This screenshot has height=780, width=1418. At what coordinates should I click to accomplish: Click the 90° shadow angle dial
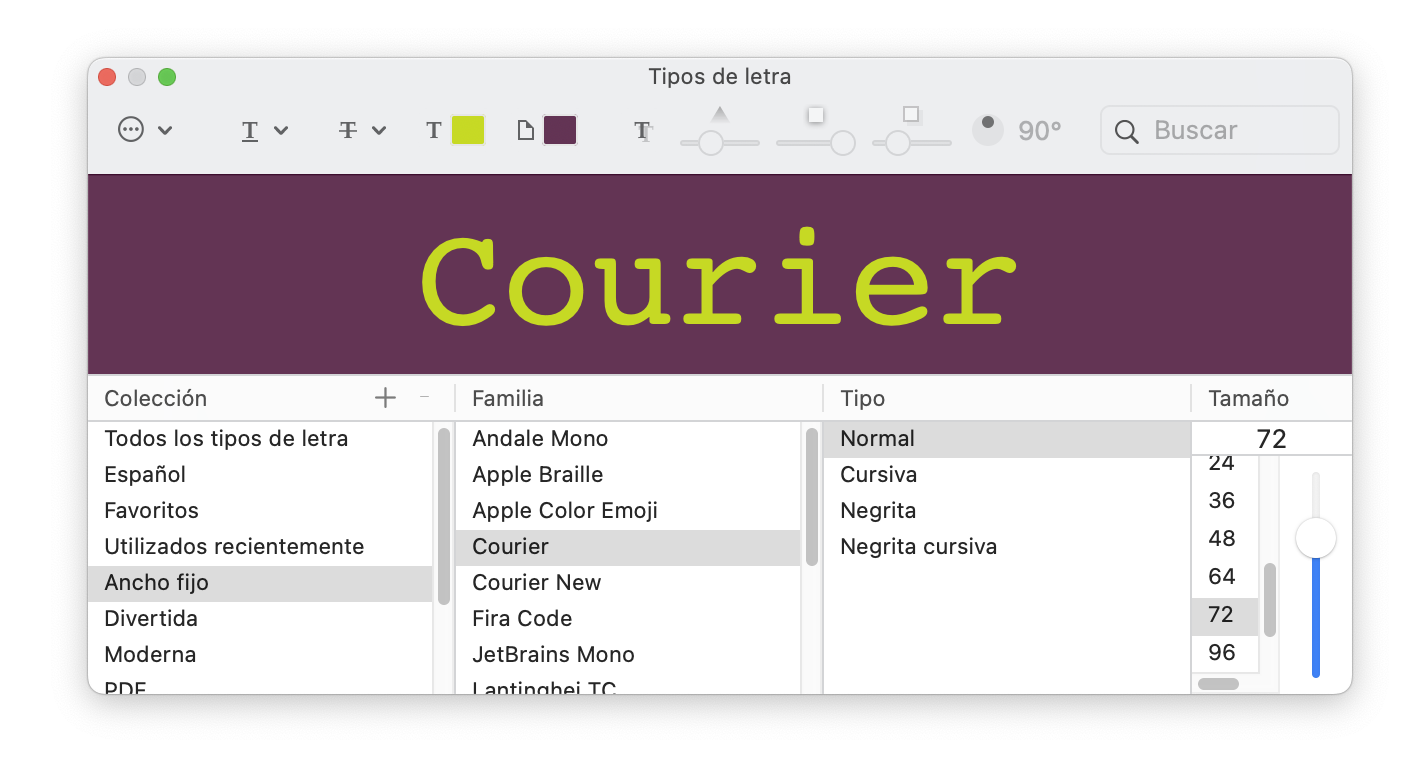pyautogui.click(x=987, y=130)
